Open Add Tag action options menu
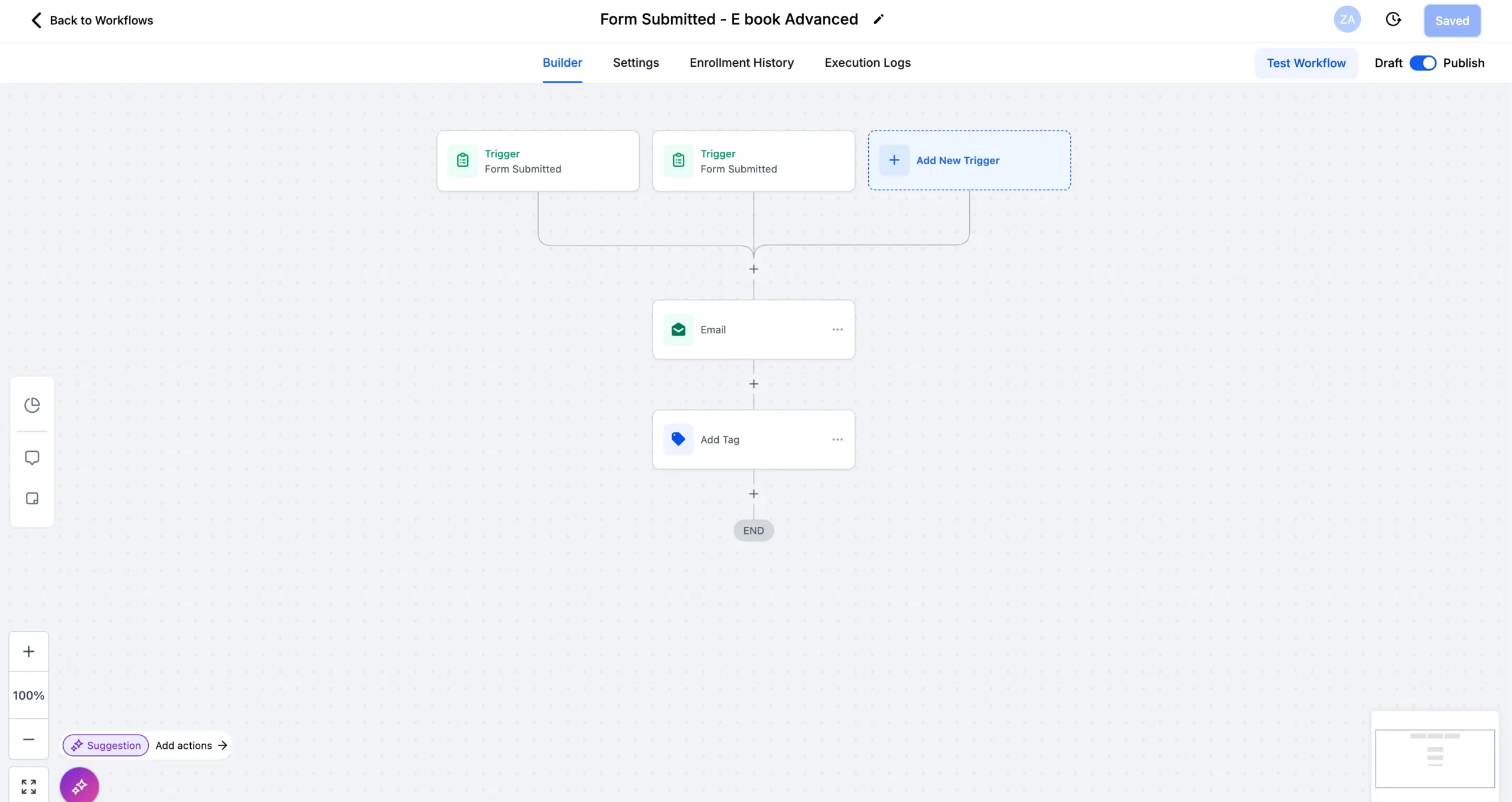Screen dimensions: 1512x802 coord(837,439)
